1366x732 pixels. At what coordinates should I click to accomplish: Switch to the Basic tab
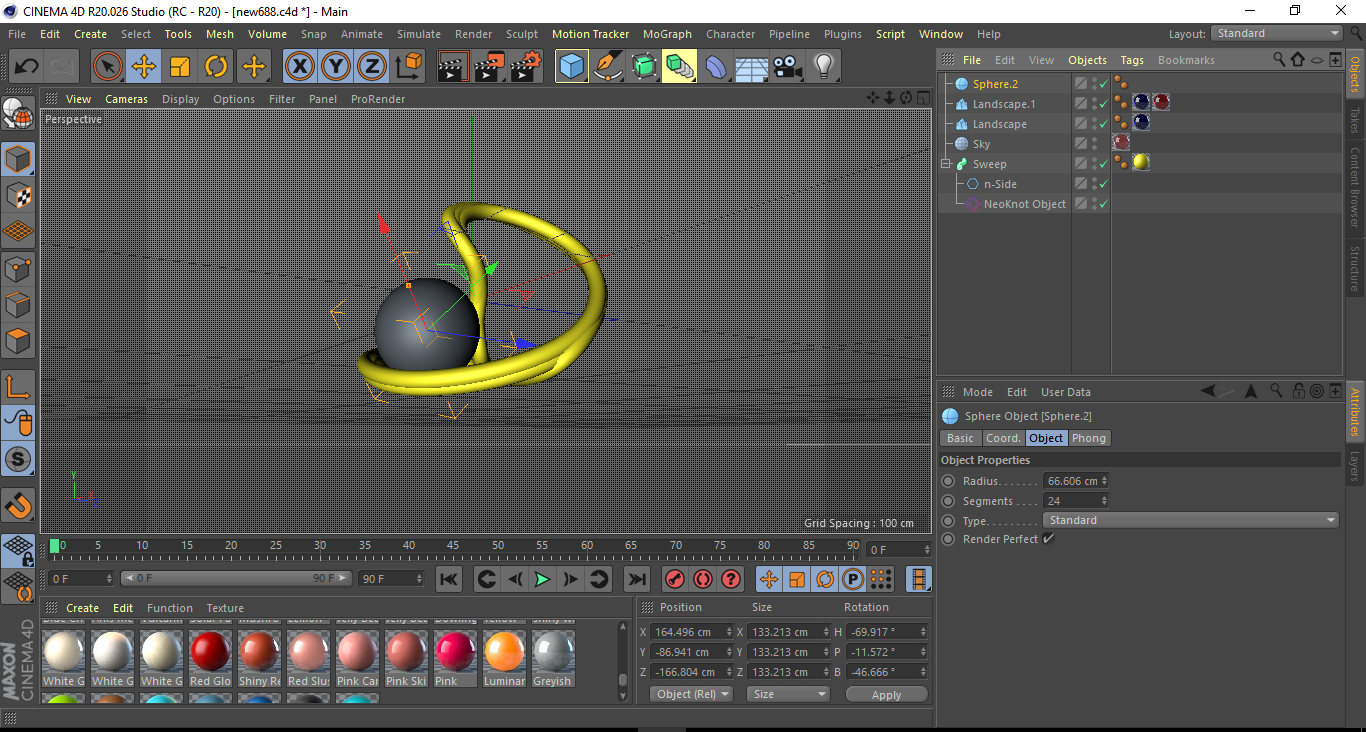960,438
